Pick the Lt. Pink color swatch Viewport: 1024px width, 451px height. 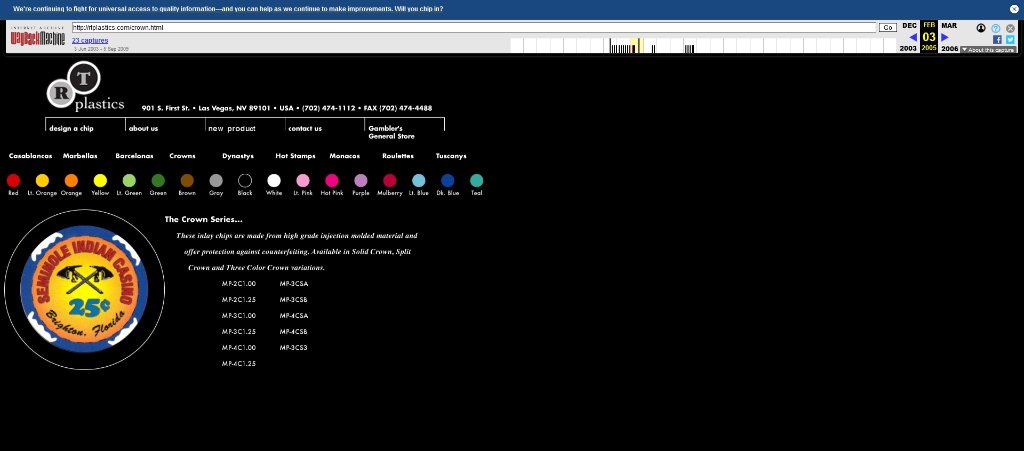click(x=303, y=181)
